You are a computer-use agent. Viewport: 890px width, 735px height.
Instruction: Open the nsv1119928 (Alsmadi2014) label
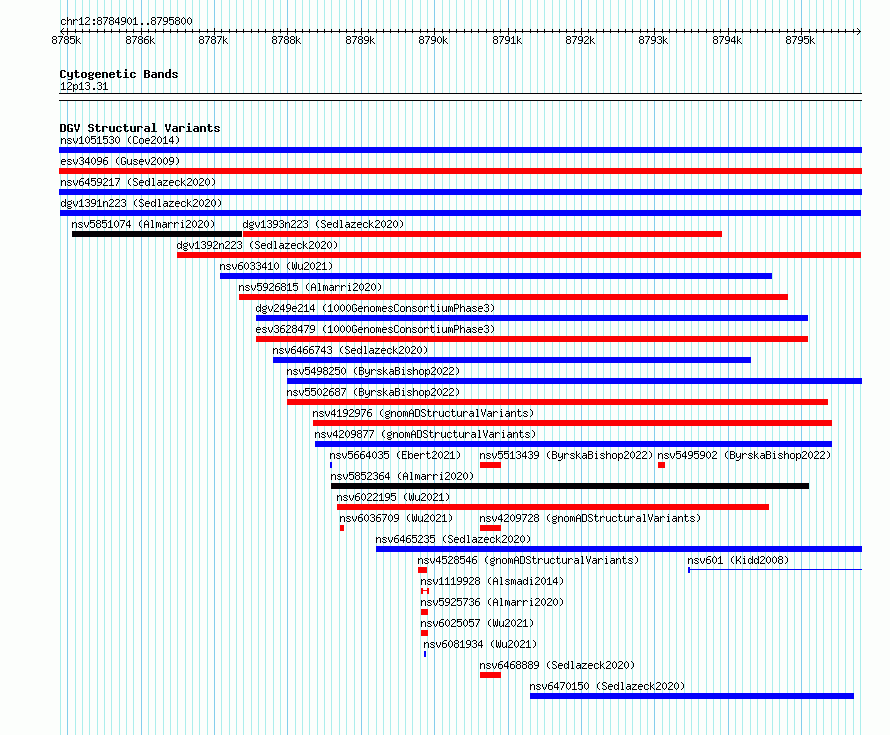point(492,581)
